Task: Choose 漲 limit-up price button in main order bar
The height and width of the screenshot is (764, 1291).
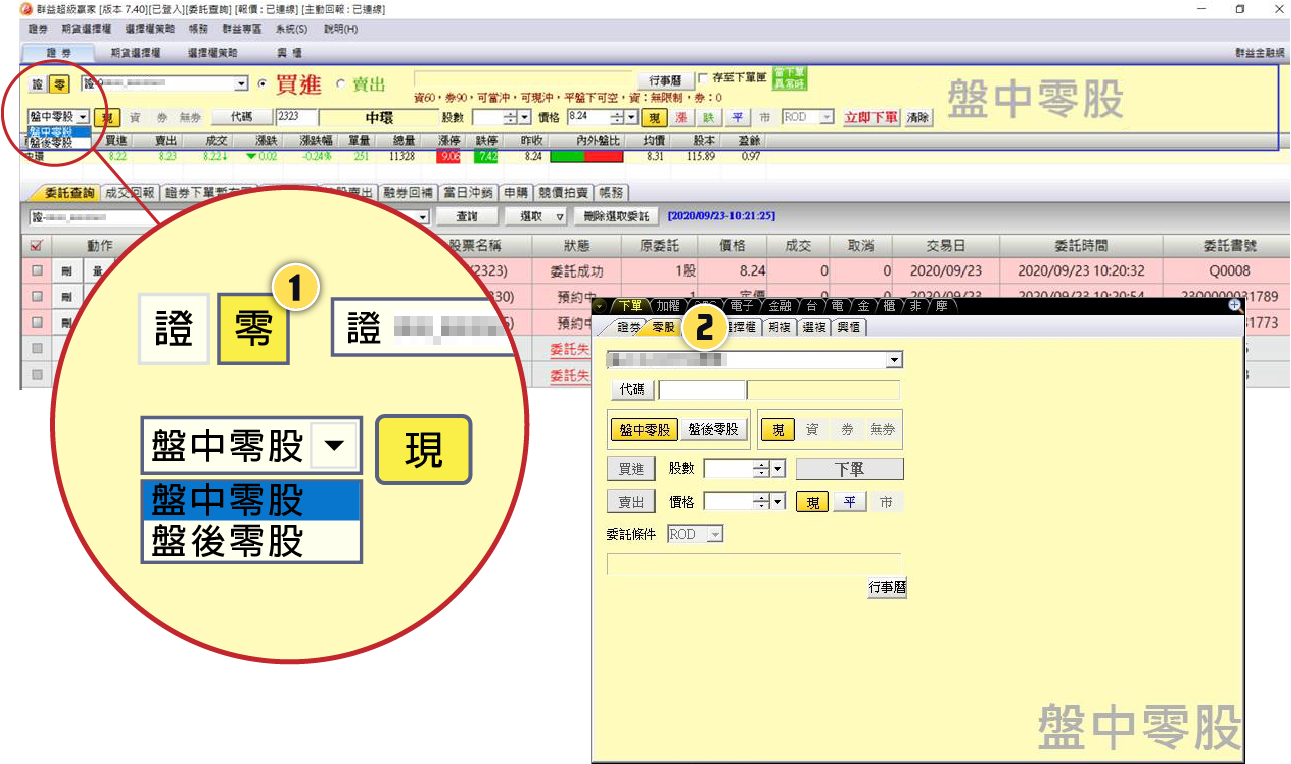Action: pyautogui.click(x=681, y=117)
